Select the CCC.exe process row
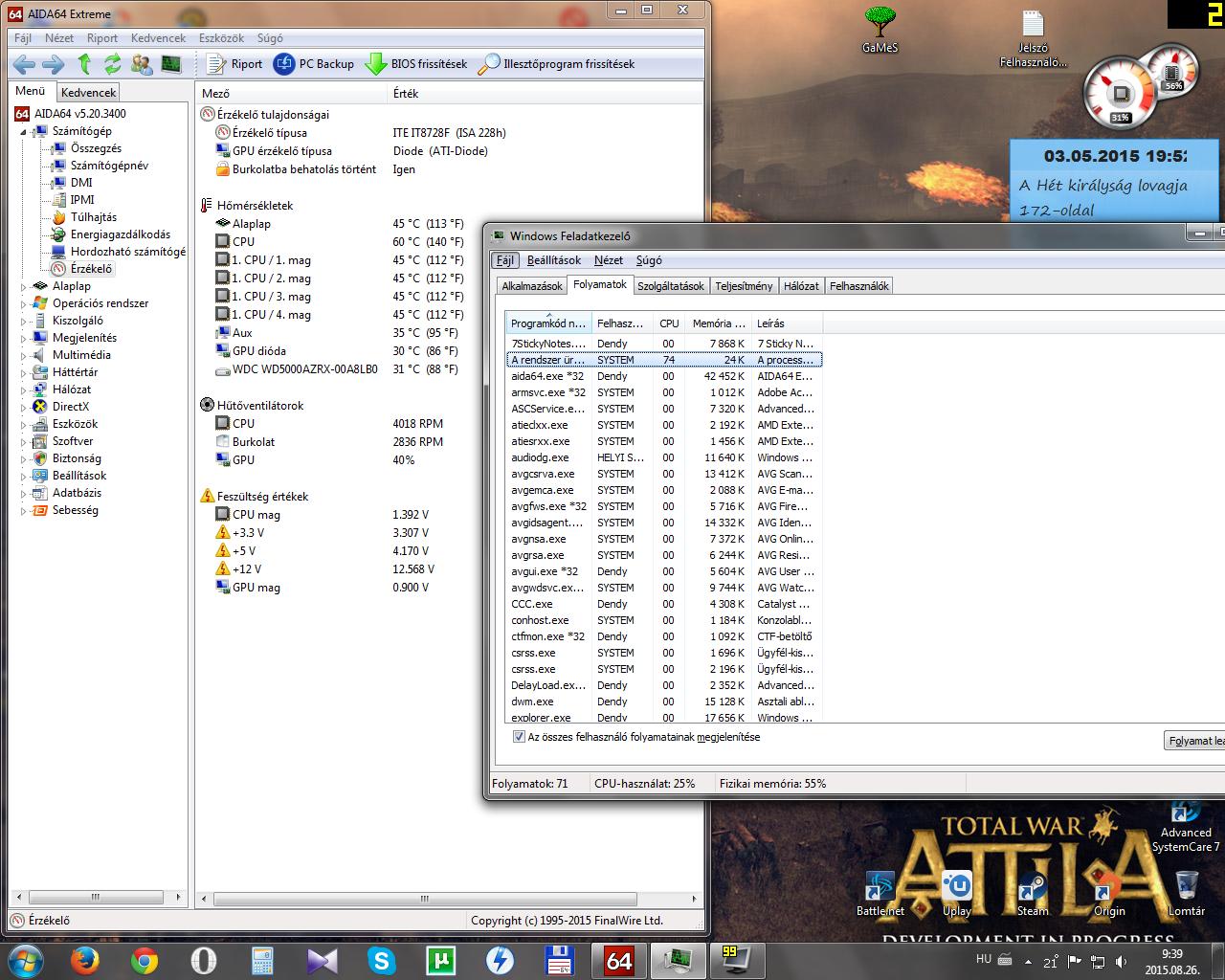1225x980 pixels. pos(663,604)
